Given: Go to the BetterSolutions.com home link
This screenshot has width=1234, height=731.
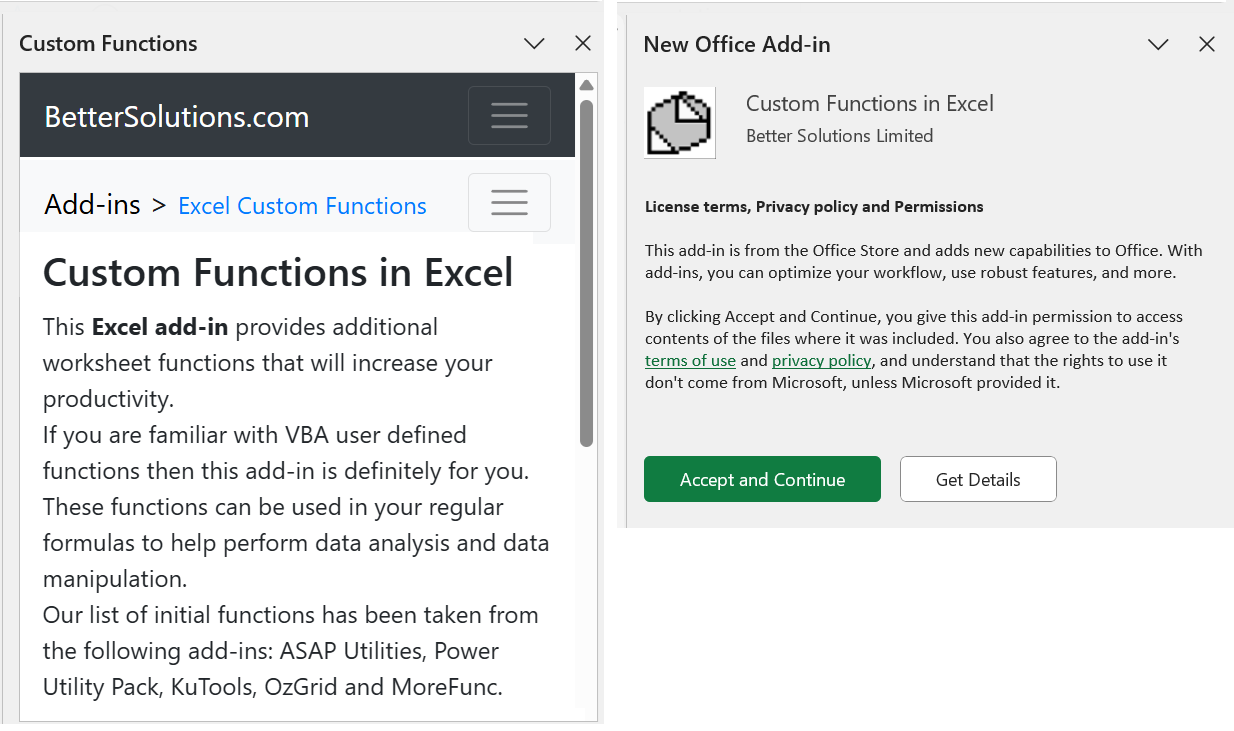Looking at the screenshot, I should [x=177, y=117].
